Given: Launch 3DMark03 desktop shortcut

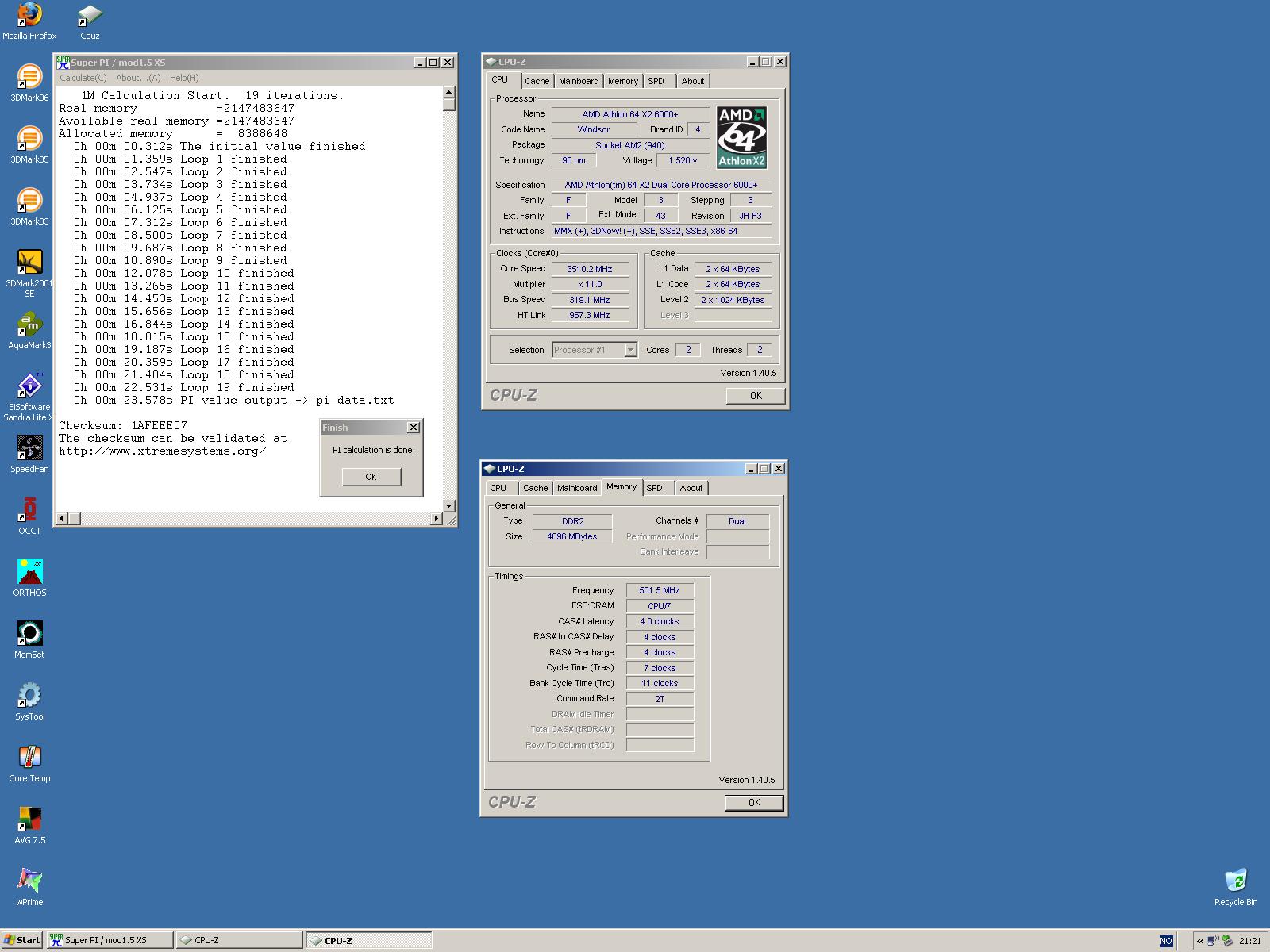Looking at the screenshot, I should pos(29,207).
